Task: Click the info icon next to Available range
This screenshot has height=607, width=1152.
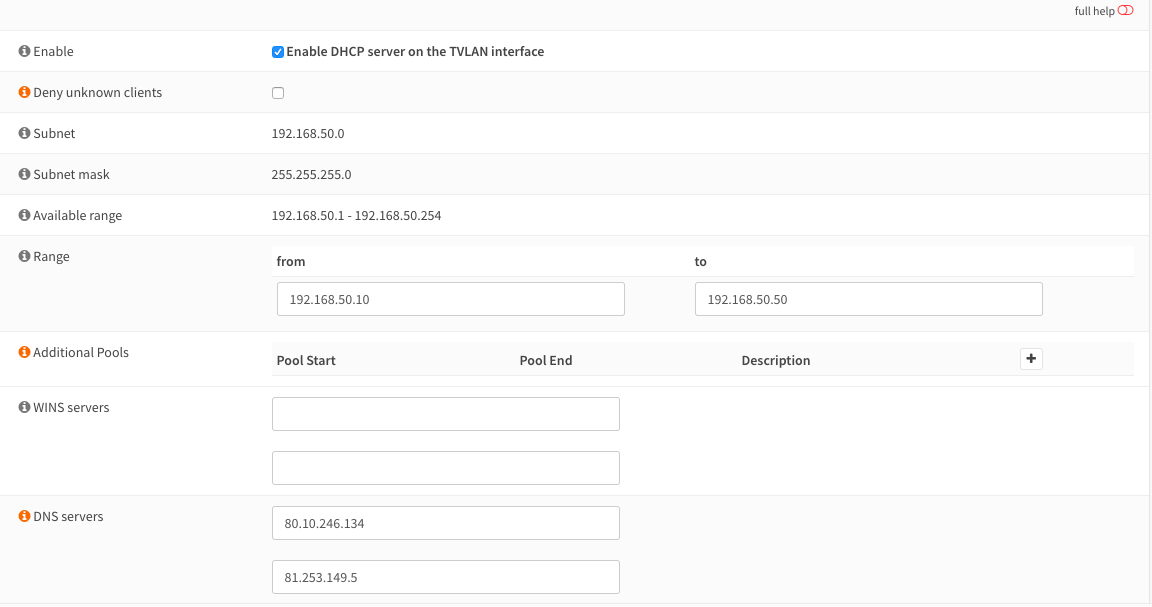Action: pos(24,215)
